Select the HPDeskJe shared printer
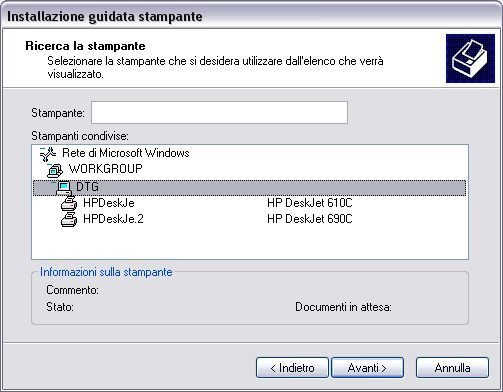 pyautogui.click(x=109, y=203)
